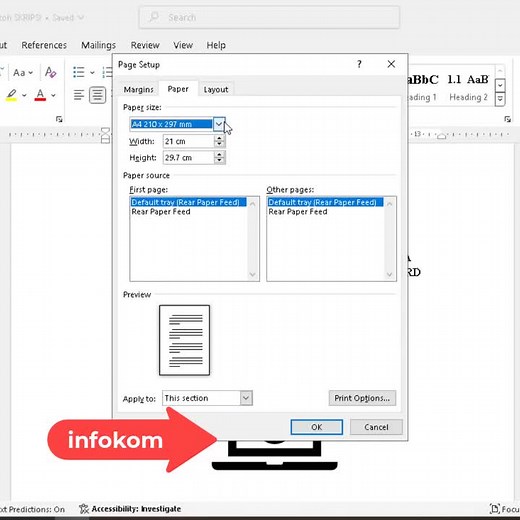Select the justify alignment icon
The height and width of the screenshot is (520, 520).
98,95
